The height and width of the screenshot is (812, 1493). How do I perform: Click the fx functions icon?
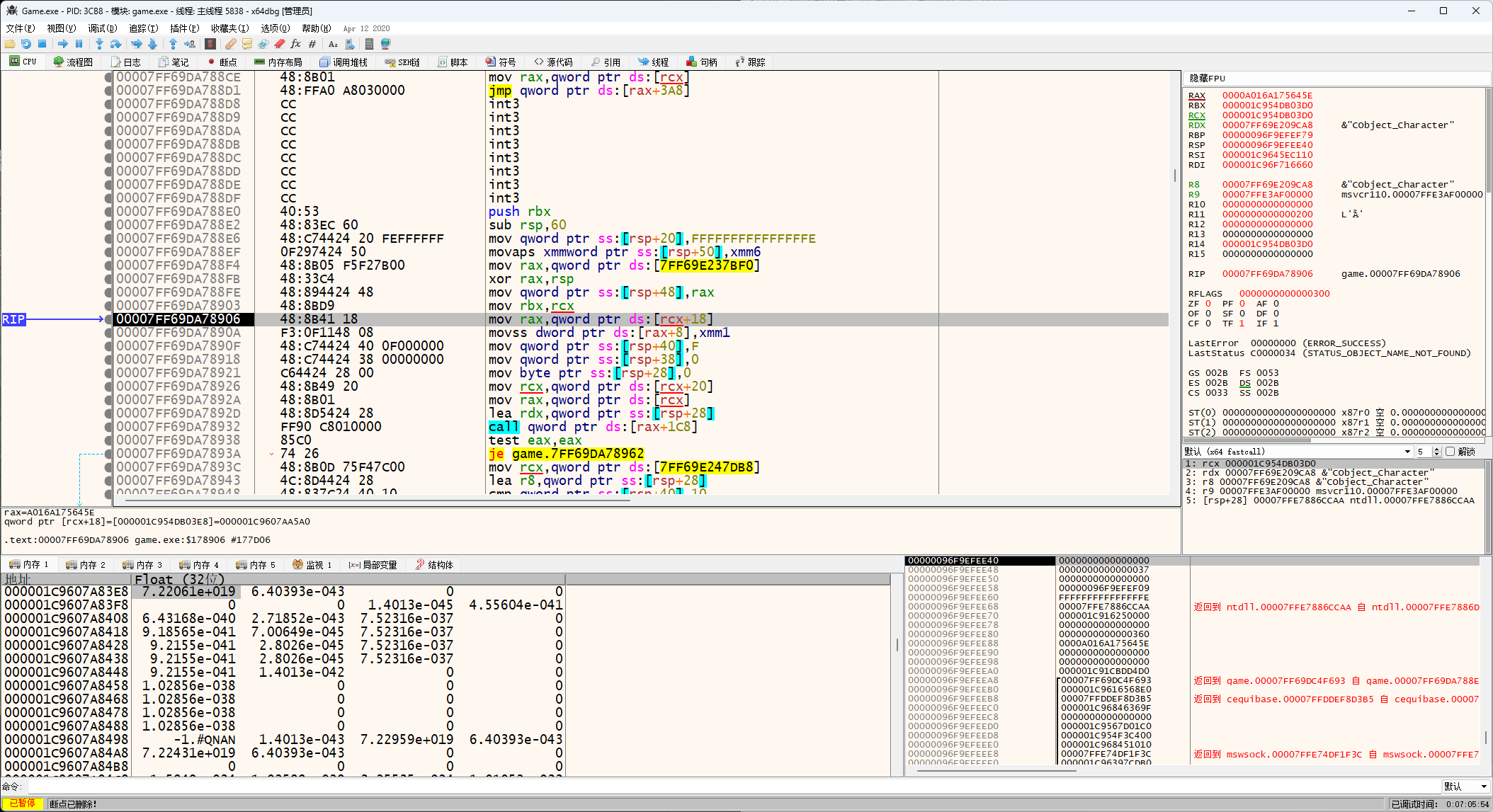point(295,44)
